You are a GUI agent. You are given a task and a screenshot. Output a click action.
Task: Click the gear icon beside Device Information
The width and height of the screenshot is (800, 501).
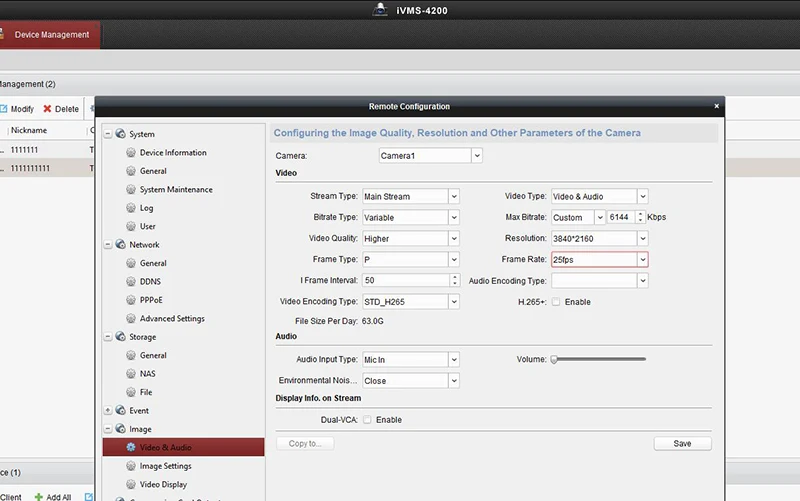(131, 152)
